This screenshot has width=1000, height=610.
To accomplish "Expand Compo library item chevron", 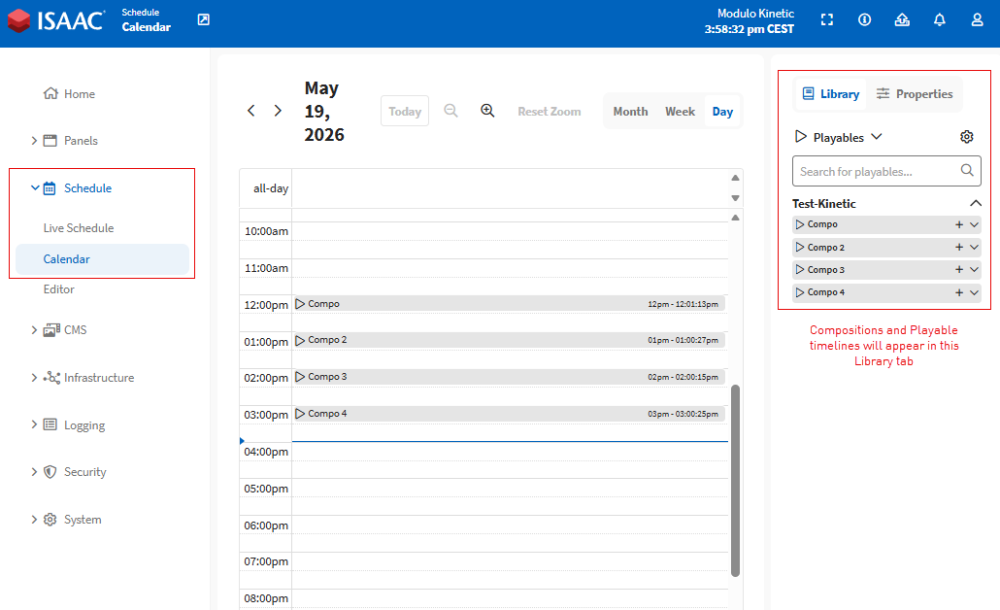I will click(974, 225).
